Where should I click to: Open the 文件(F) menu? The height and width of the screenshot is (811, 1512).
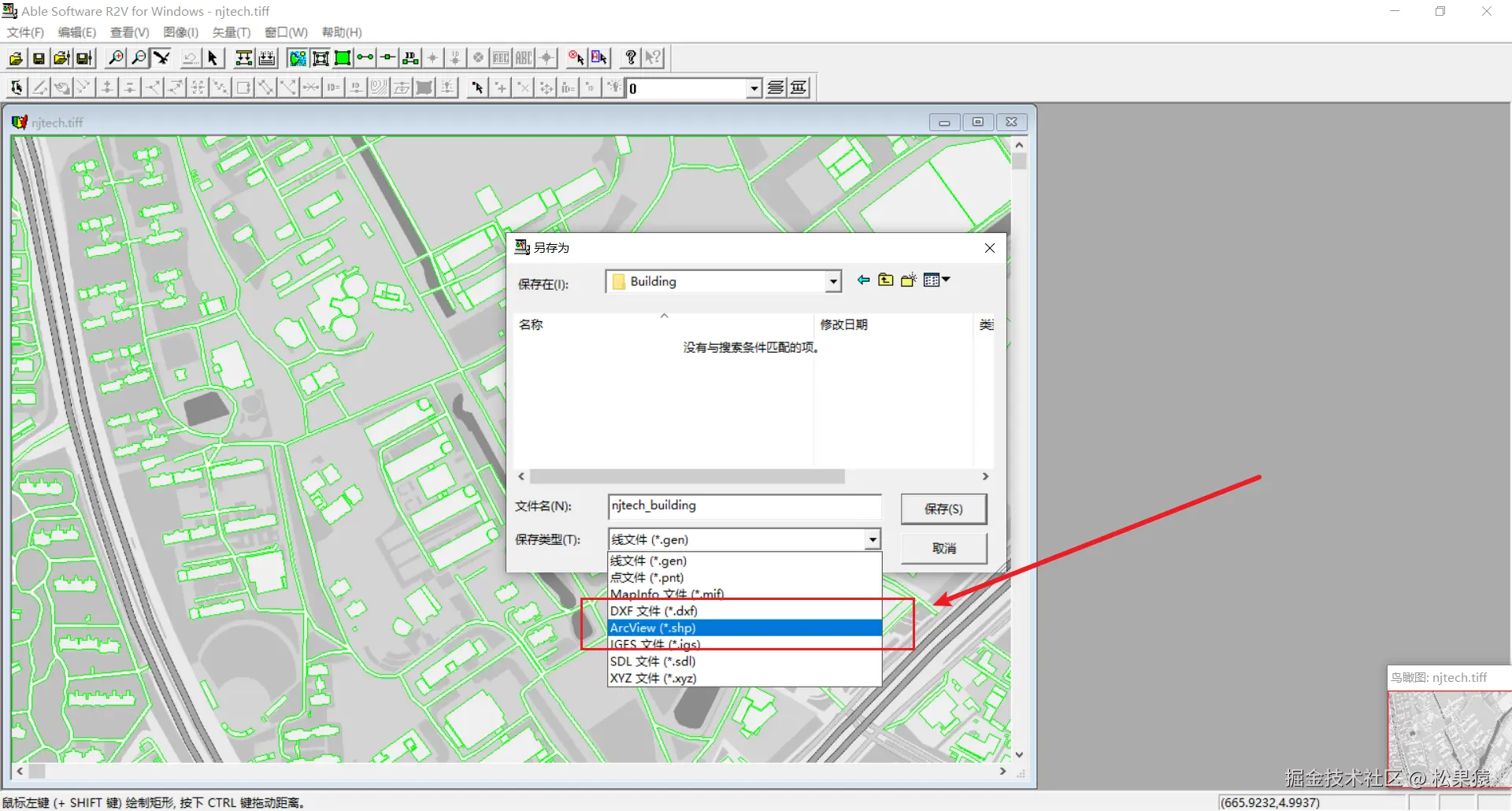[x=25, y=32]
